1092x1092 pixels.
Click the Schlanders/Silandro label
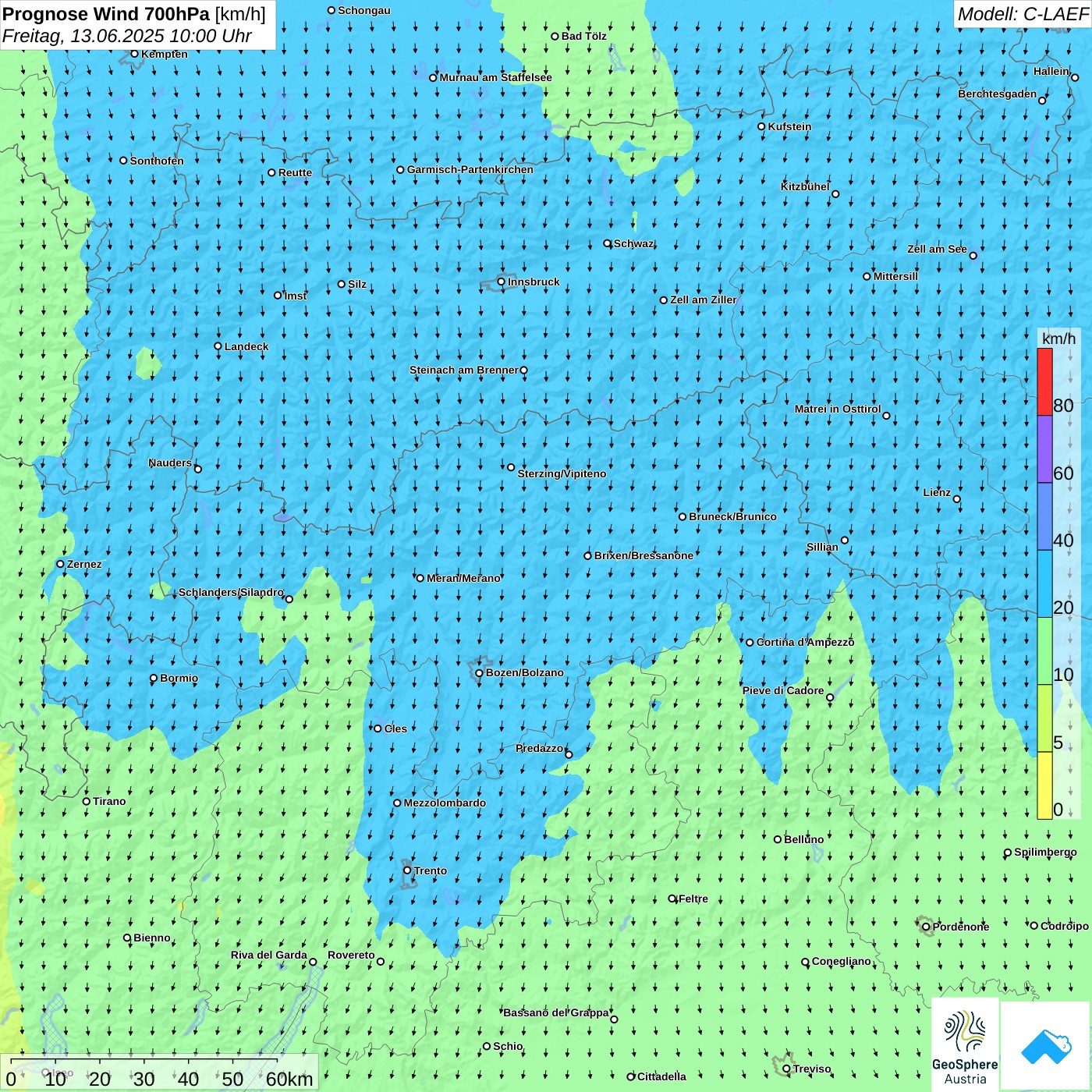click(x=231, y=592)
